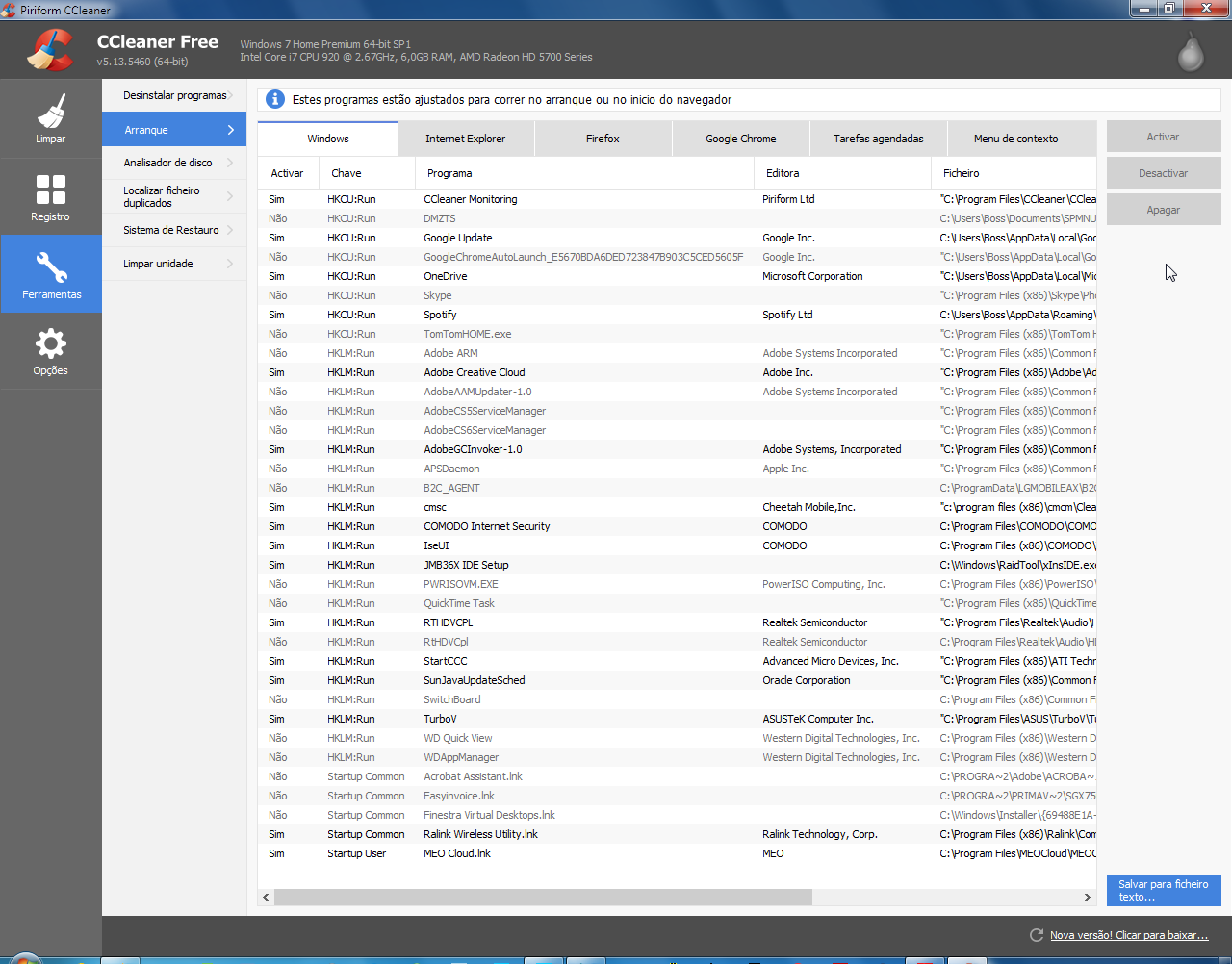Select the Spotify startup entry
The height and width of the screenshot is (964, 1232).
point(677,315)
